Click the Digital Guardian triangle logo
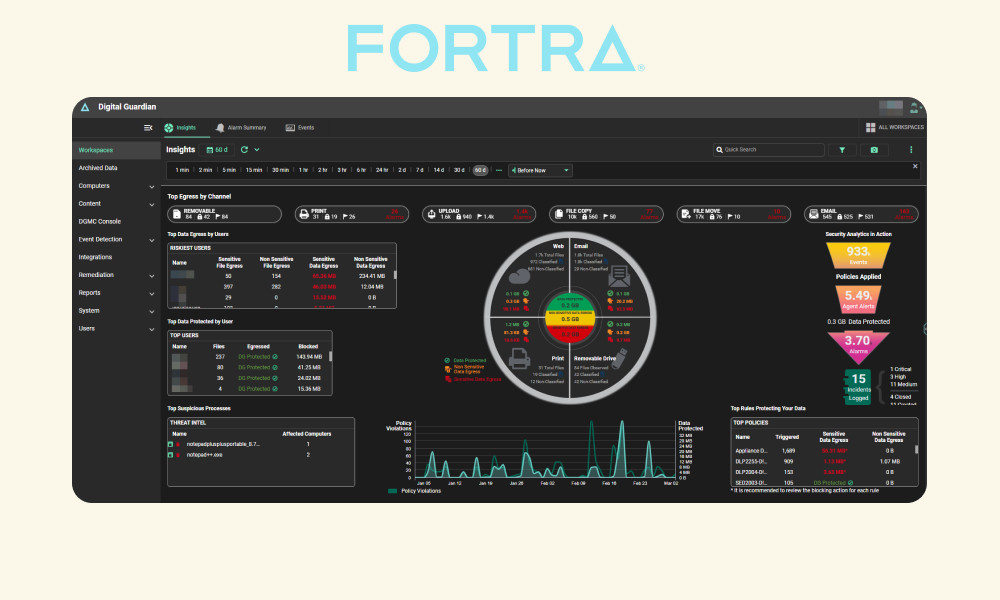The height and width of the screenshot is (600, 1000). (85, 107)
